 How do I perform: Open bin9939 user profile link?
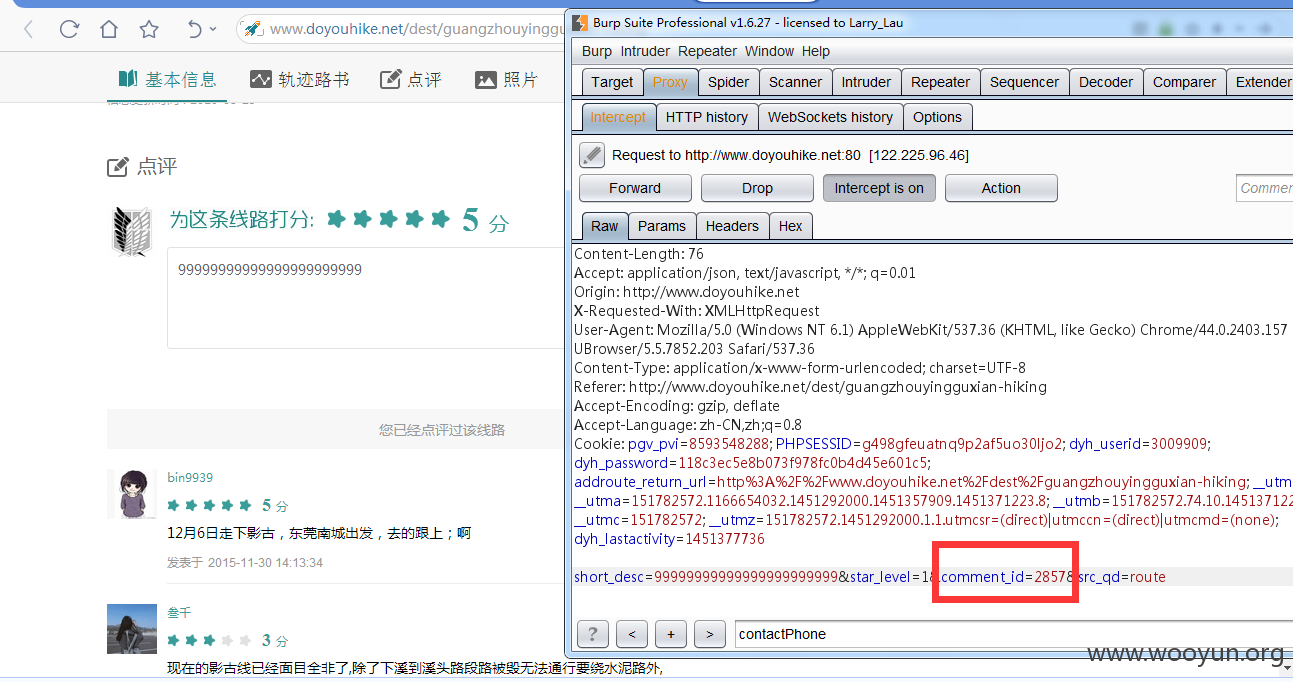pos(190,477)
